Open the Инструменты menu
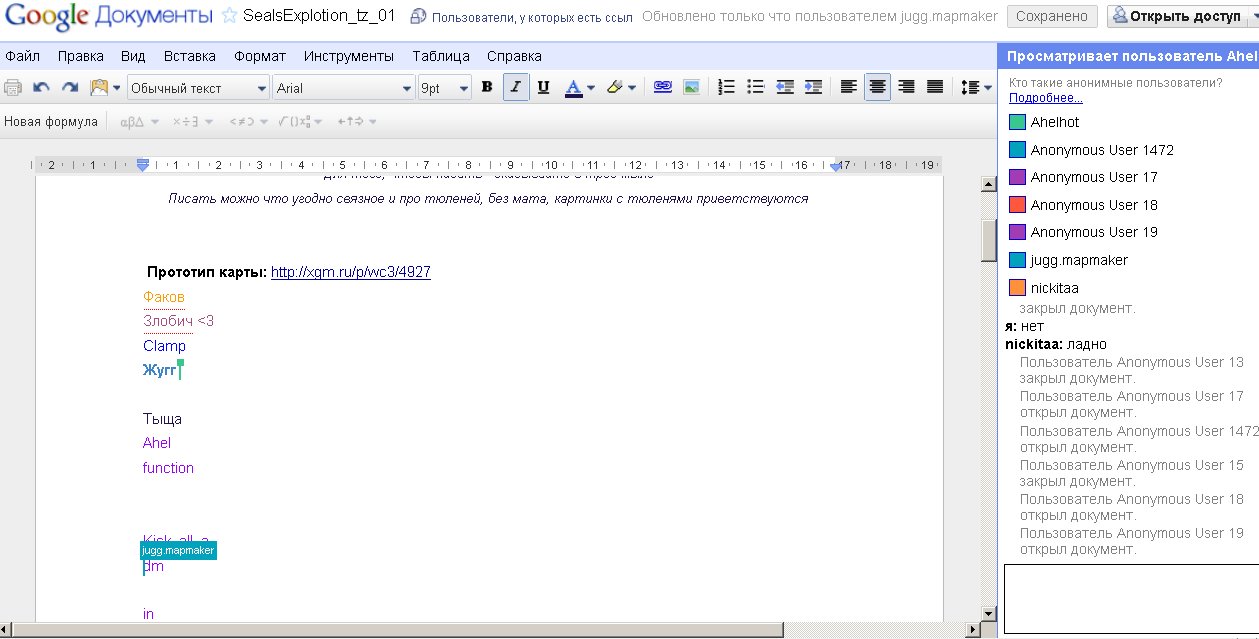Viewport: 1259px width, 639px height. (349, 56)
